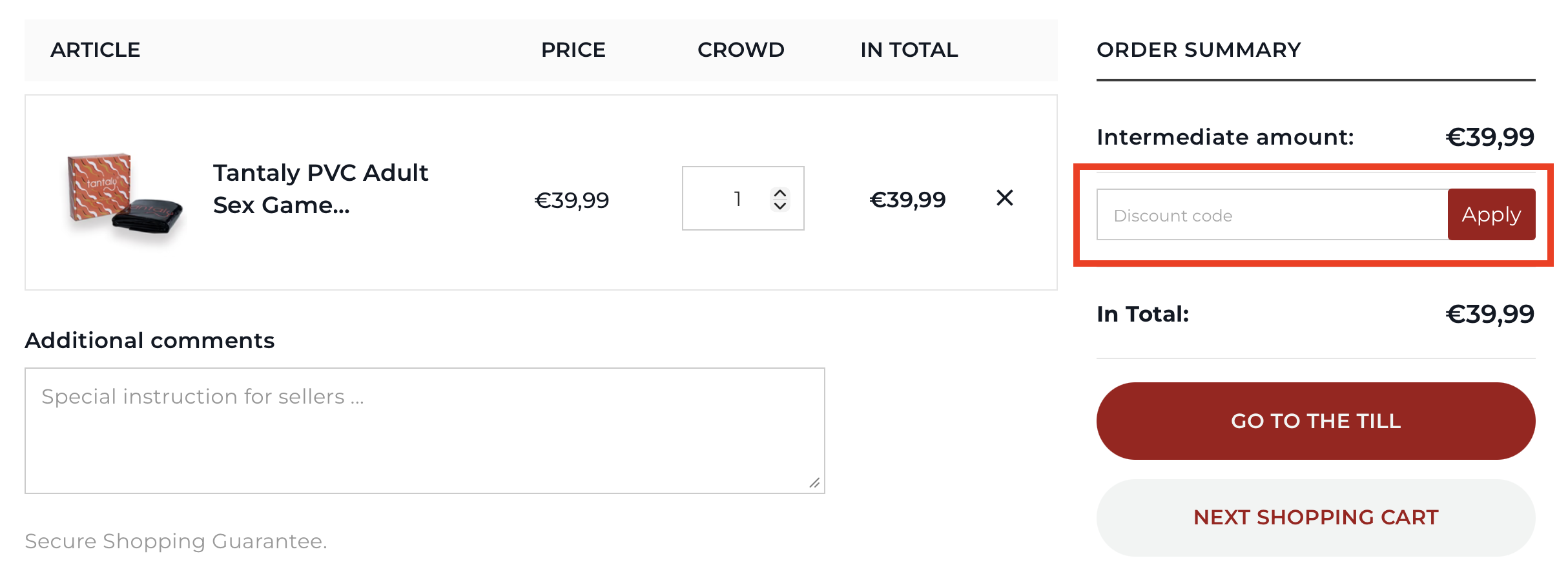1568x567 pixels.
Task: Click the ARTICLE column header
Action: tap(96, 50)
